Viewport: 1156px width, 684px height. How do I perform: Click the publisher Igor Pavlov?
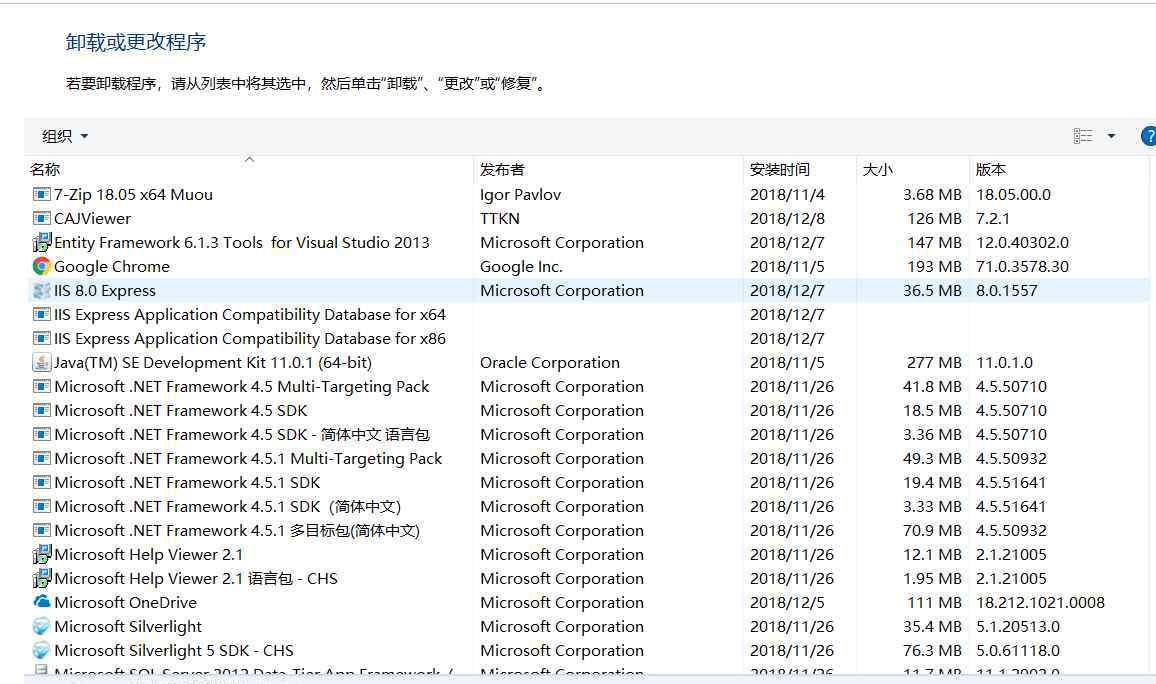tap(520, 195)
